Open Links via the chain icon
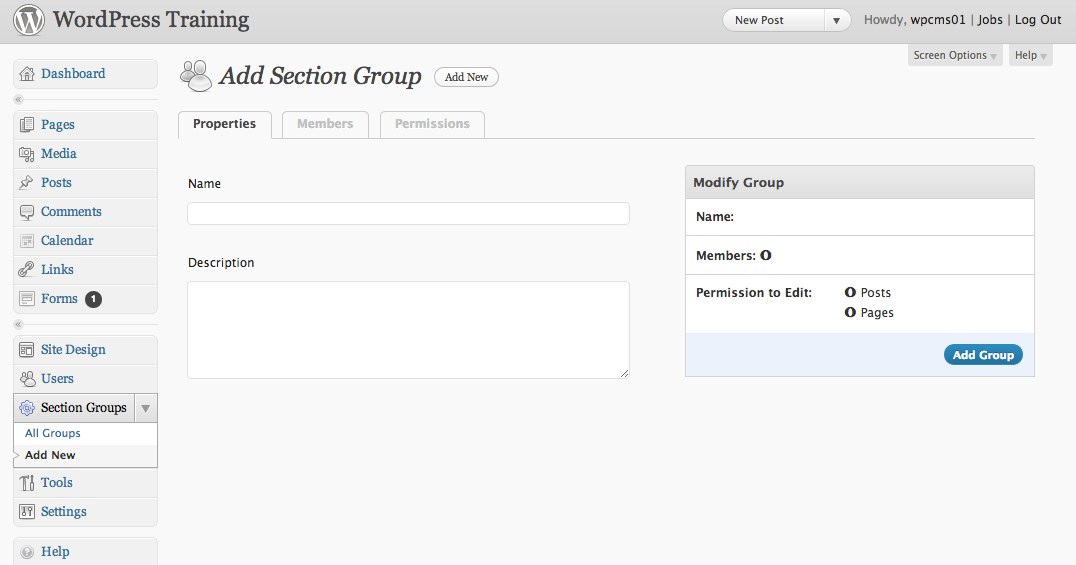The image size is (1076, 565). tap(27, 270)
